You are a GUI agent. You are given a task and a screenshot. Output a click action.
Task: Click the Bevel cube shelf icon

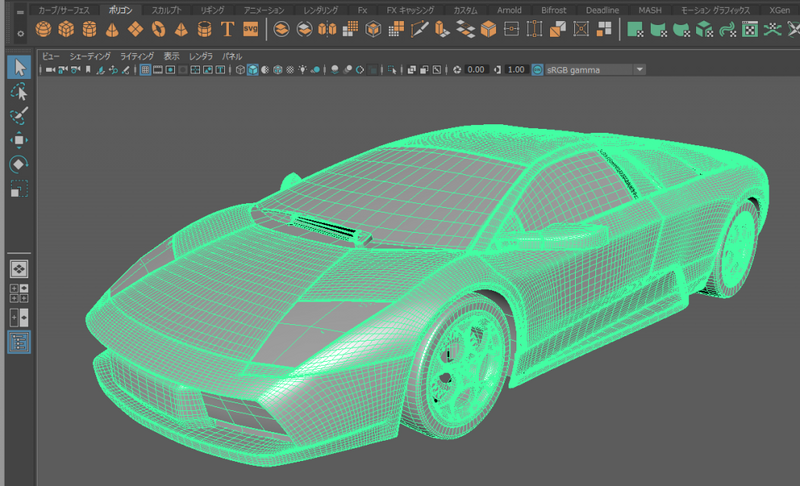(488, 30)
